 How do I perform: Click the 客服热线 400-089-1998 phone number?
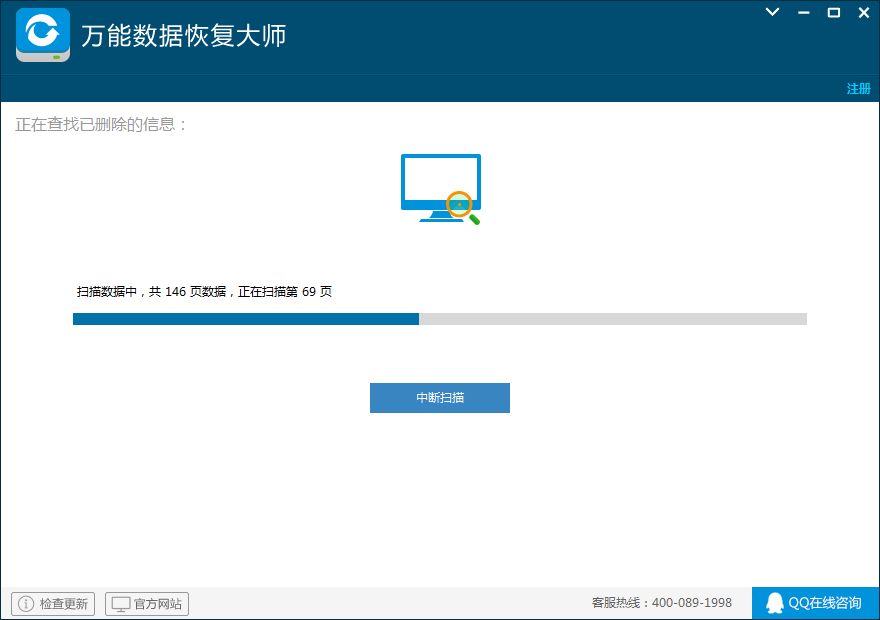(x=662, y=603)
